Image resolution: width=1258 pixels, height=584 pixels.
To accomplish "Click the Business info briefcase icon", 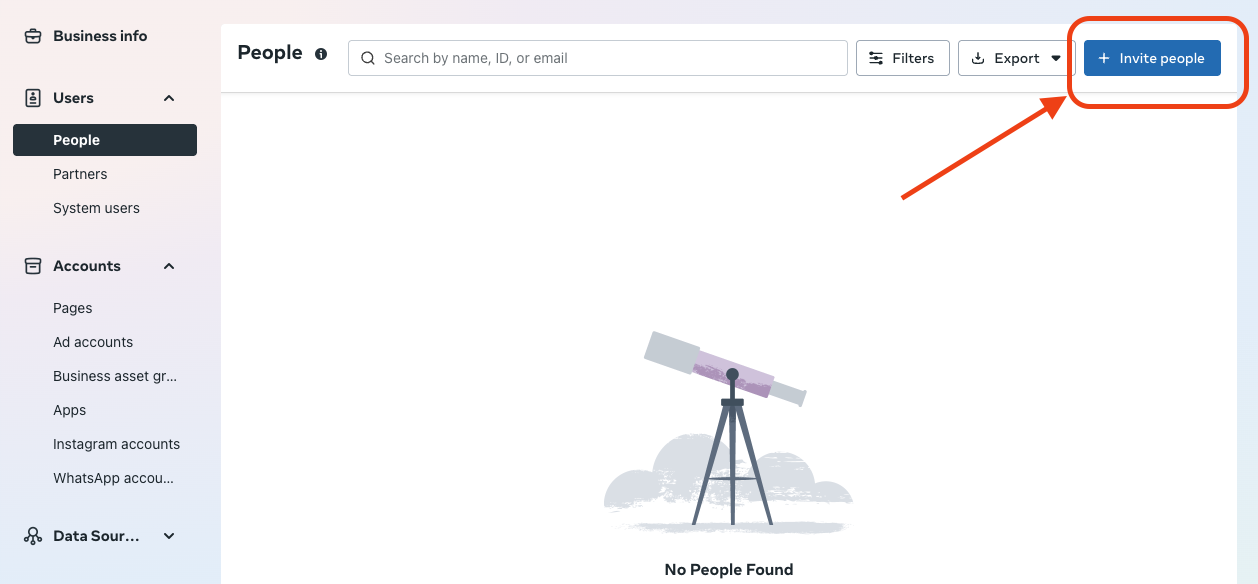I will coord(33,36).
